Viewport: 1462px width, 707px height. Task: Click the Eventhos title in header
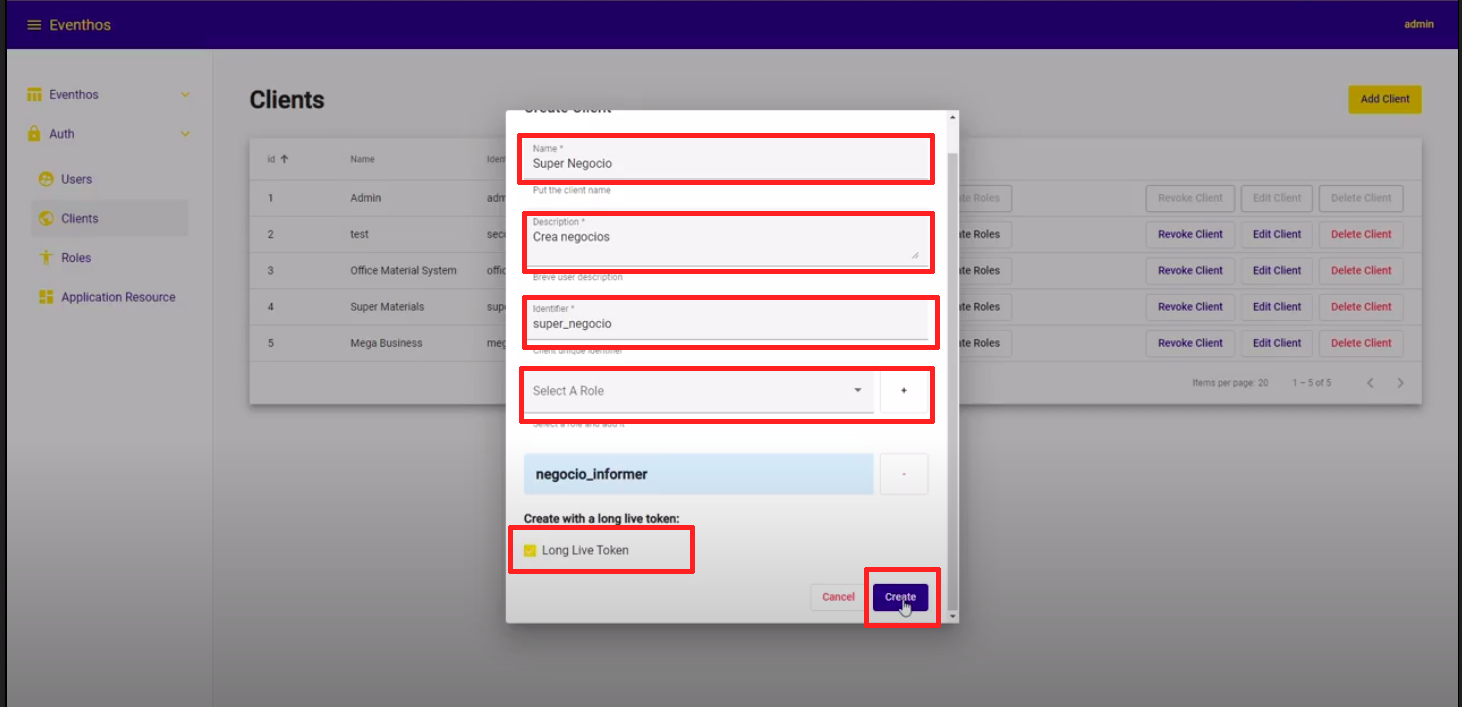coord(80,25)
